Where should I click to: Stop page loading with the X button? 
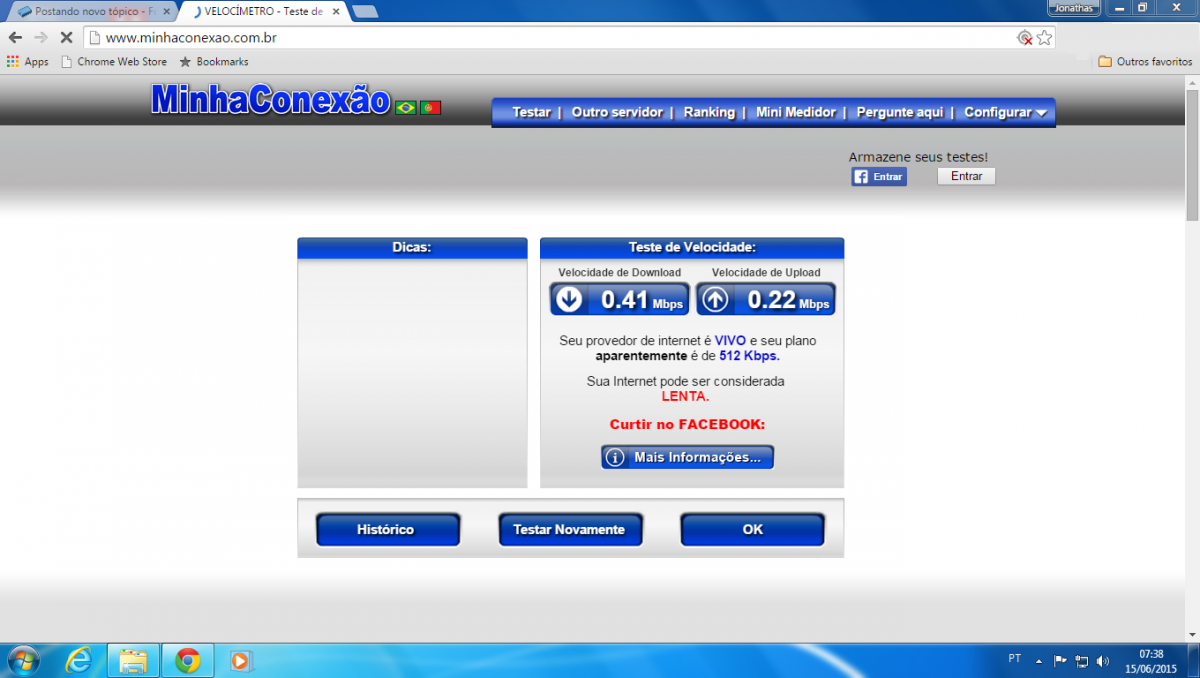[65, 37]
